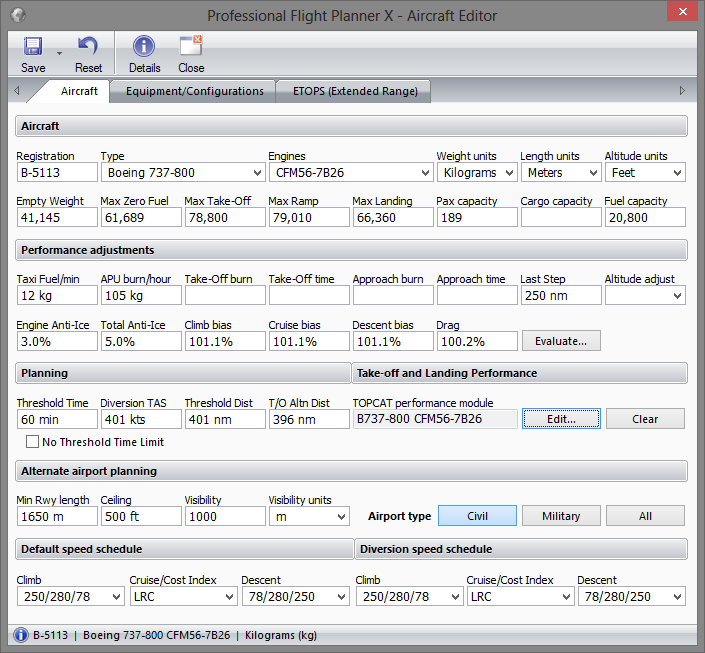The height and width of the screenshot is (653, 705).
Task: Change Altitude units dropdown
Action: [x=645, y=173]
